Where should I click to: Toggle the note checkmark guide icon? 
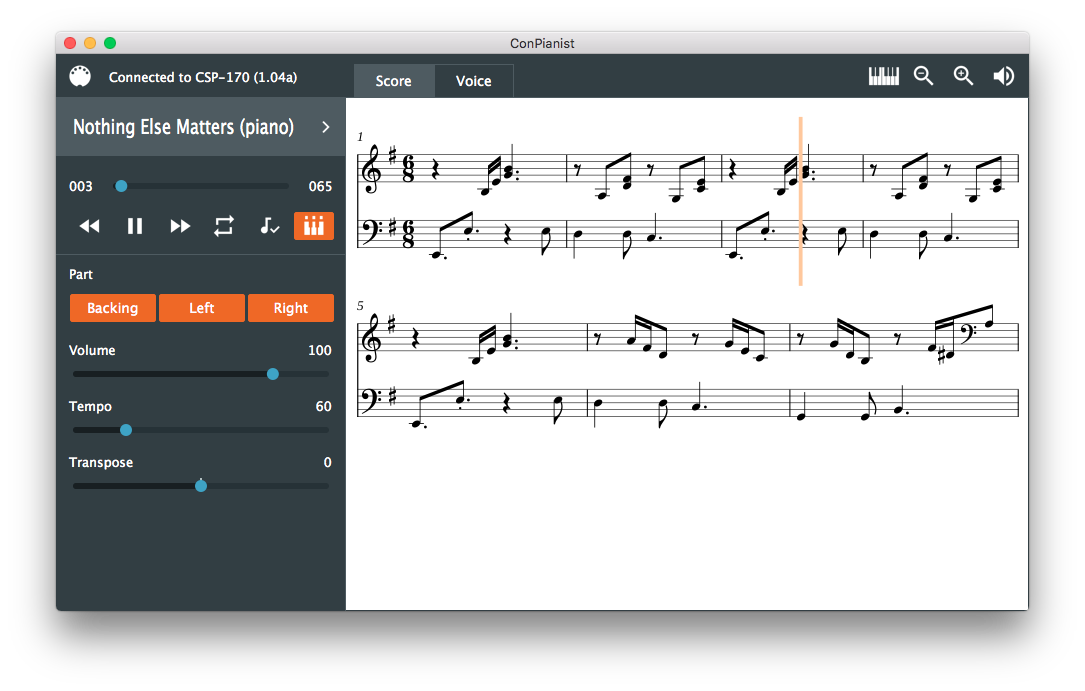point(269,226)
